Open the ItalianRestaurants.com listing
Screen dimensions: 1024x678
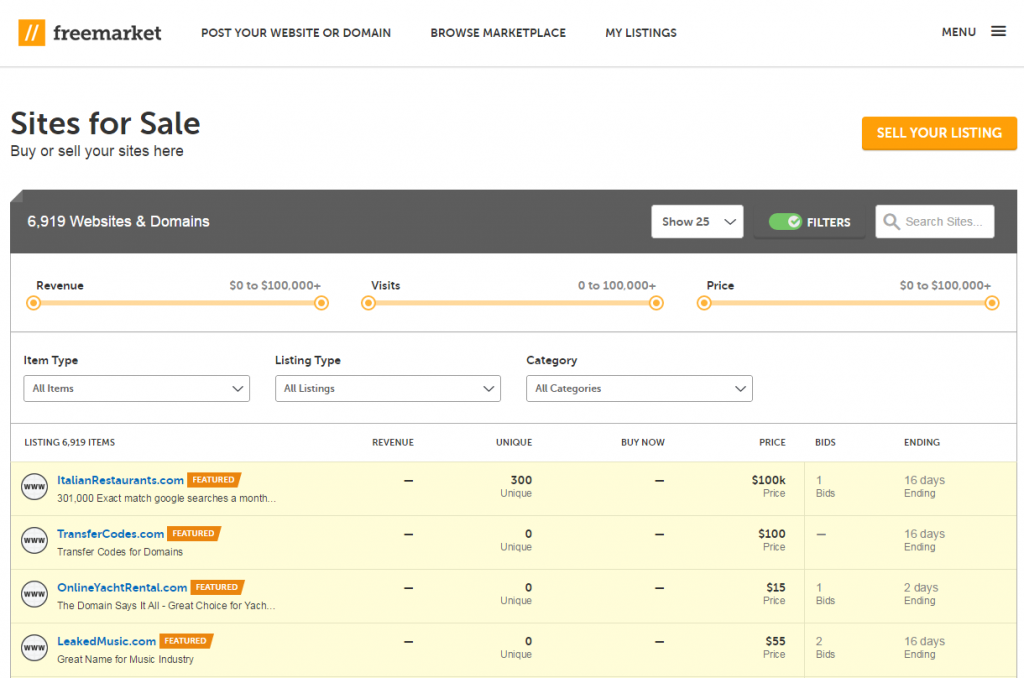click(120, 480)
